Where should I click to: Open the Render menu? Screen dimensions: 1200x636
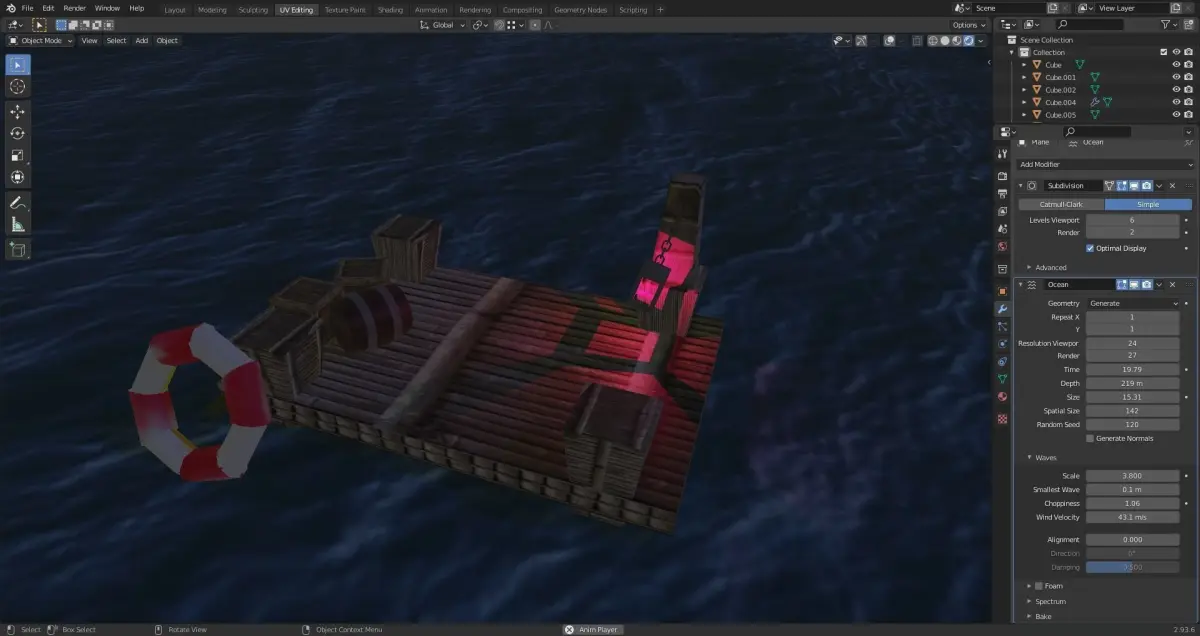coord(74,8)
